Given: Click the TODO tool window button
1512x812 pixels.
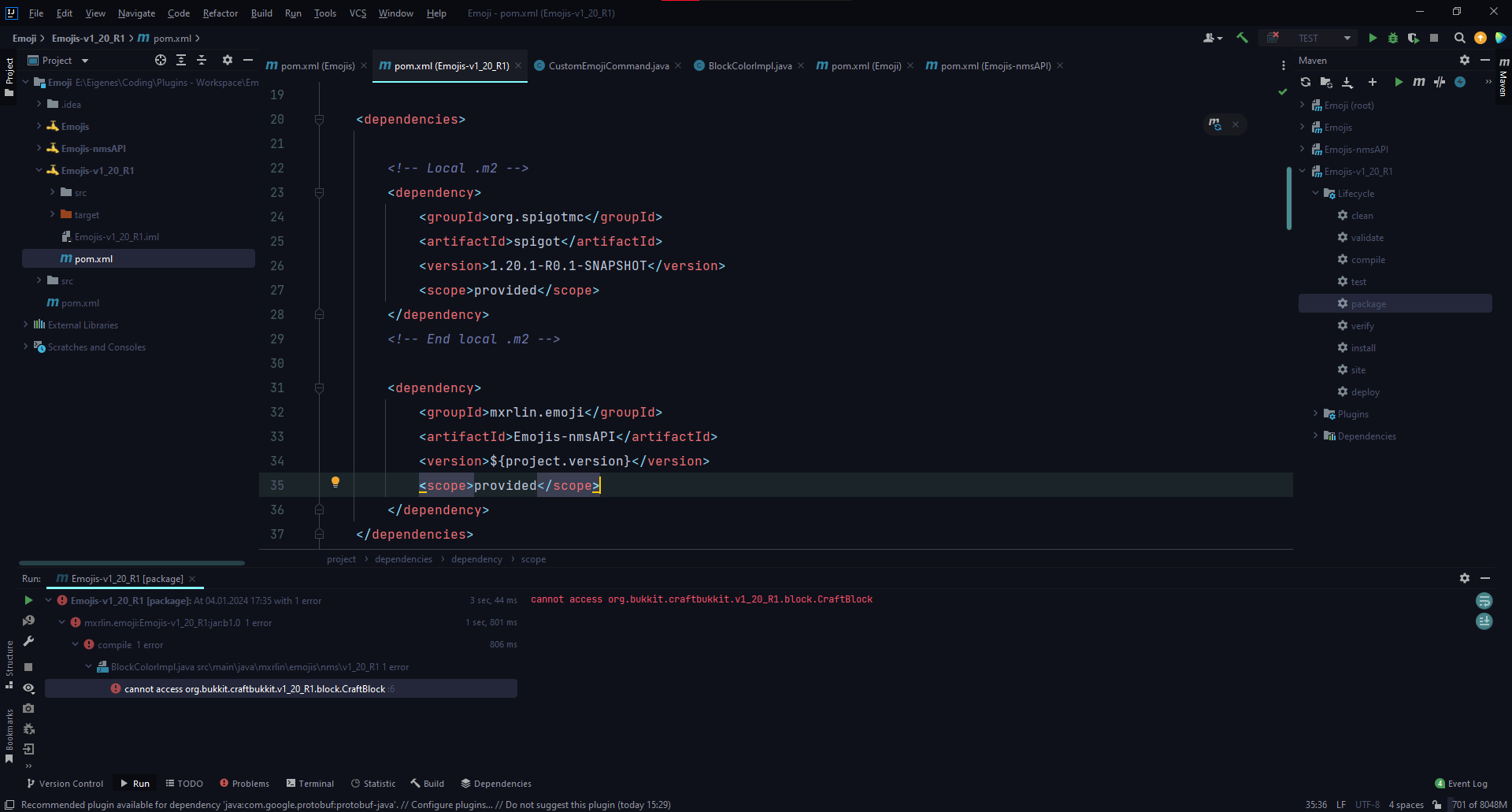Looking at the screenshot, I should tap(184, 784).
